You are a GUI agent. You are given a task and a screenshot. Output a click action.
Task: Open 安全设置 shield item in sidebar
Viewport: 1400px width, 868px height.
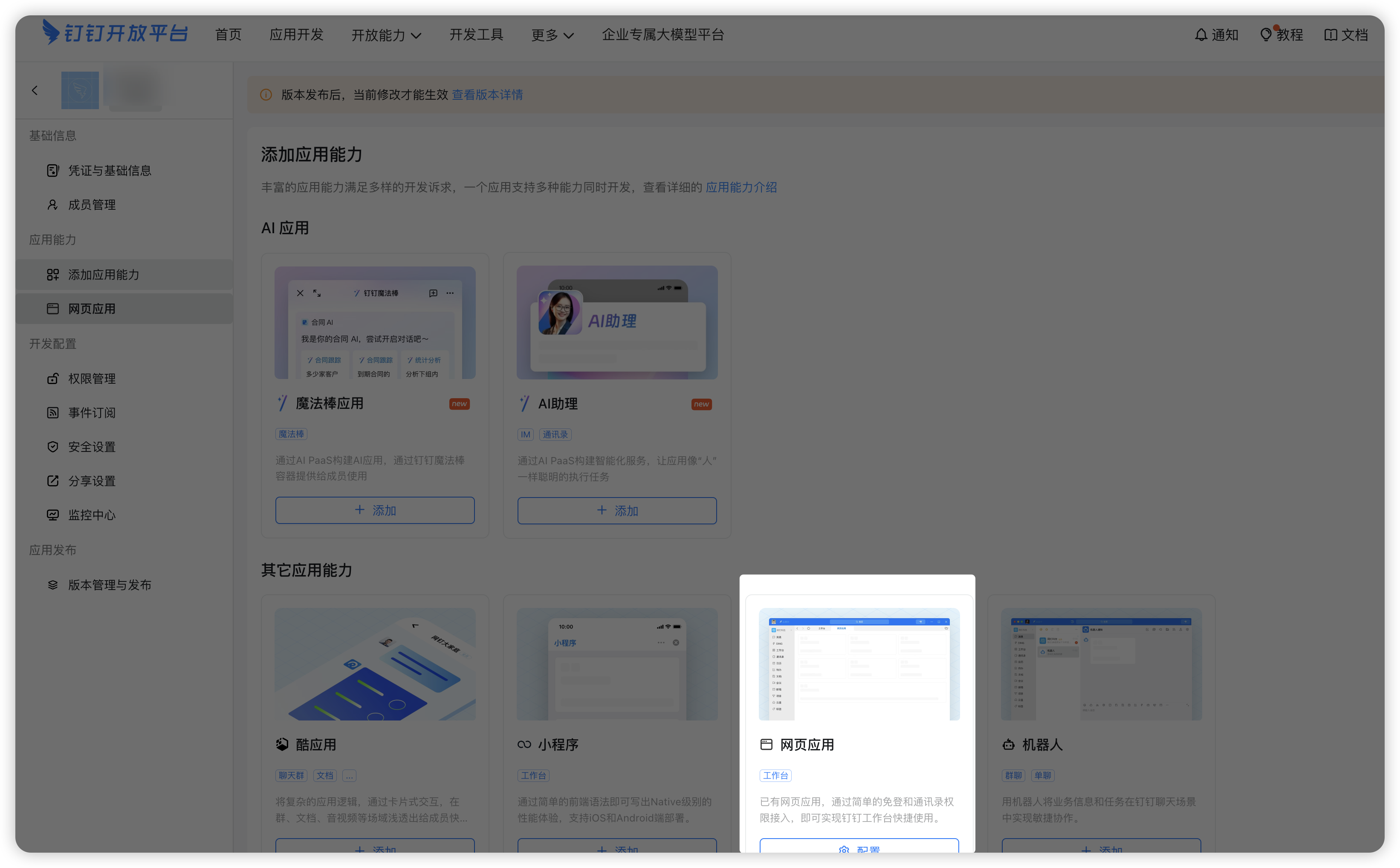point(92,447)
